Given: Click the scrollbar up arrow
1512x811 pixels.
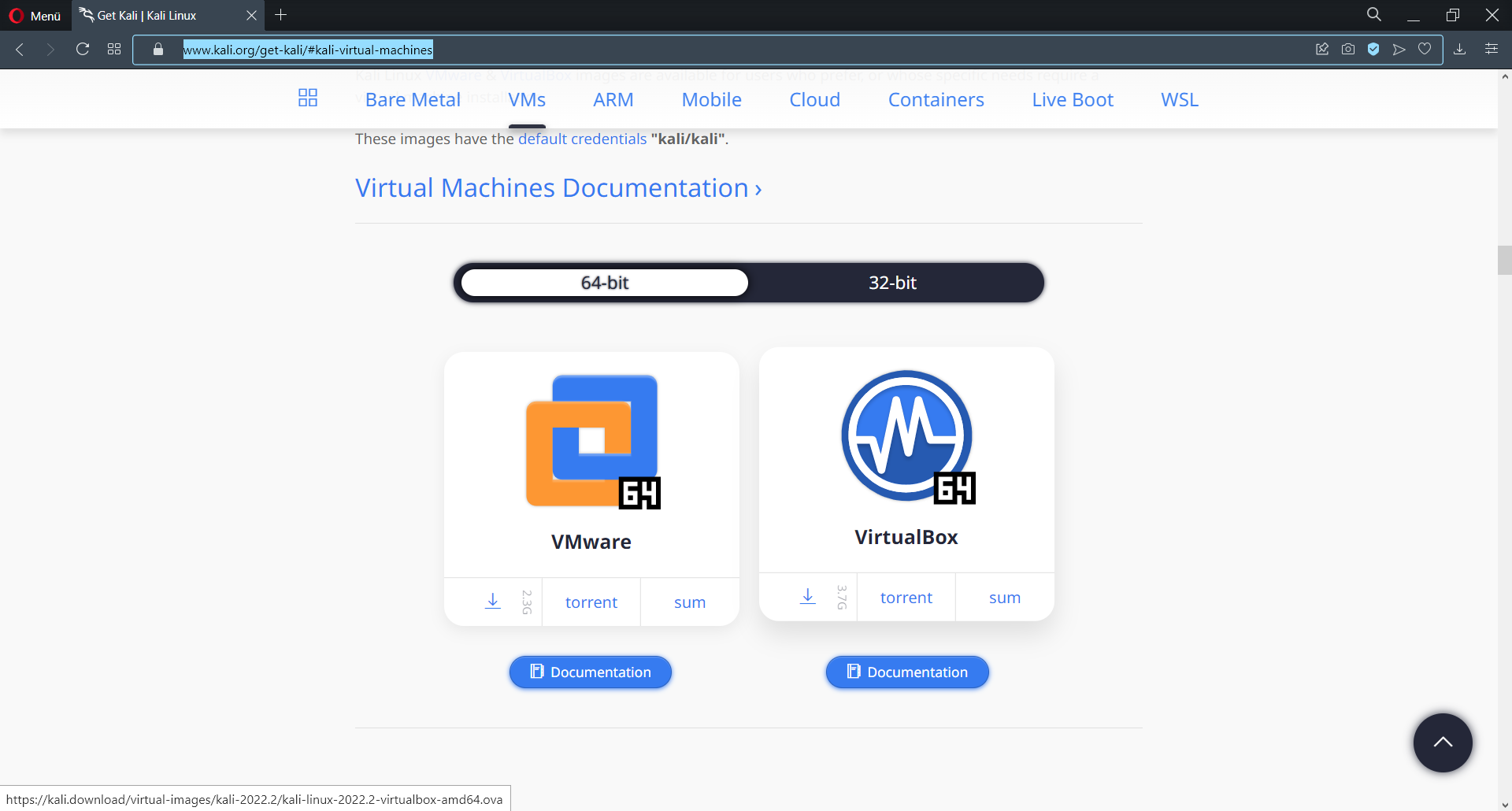Looking at the screenshot, I should coord(1505,77).
